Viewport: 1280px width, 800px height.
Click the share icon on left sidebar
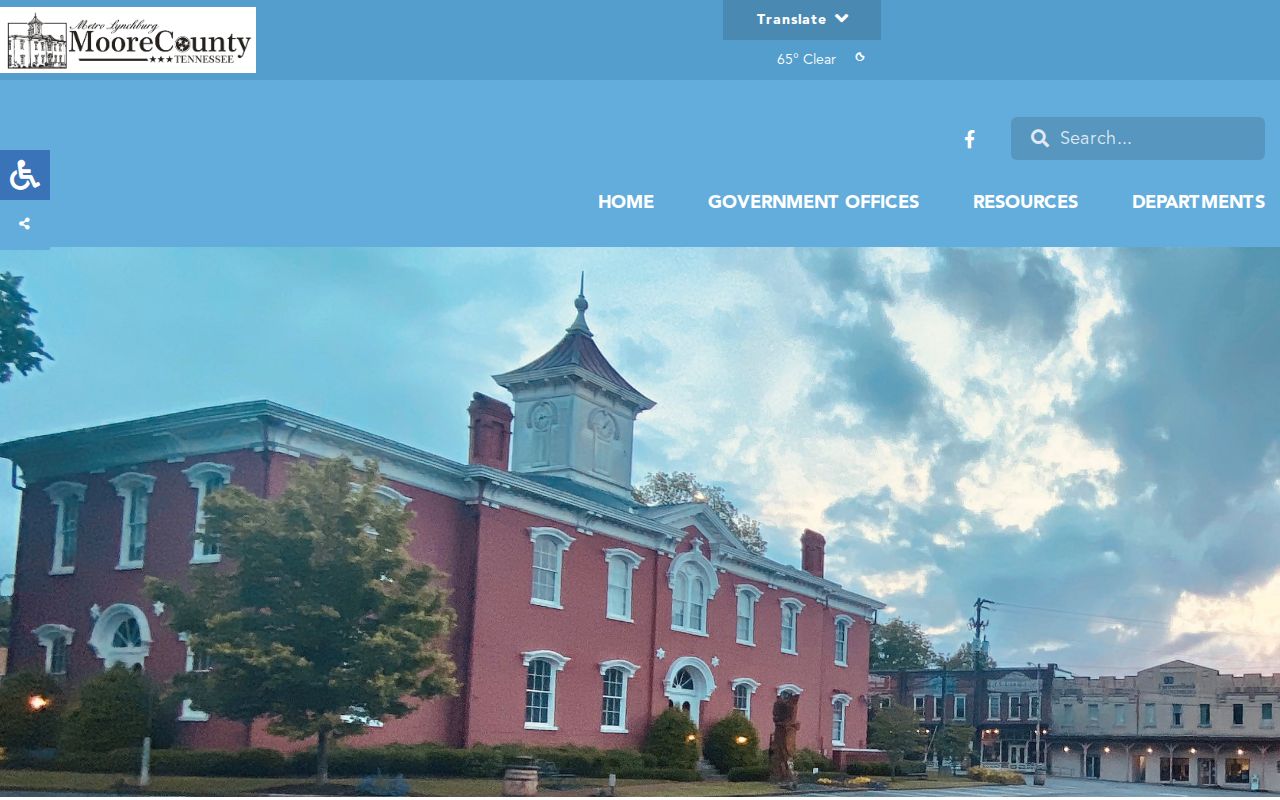[x=24, y=224]
